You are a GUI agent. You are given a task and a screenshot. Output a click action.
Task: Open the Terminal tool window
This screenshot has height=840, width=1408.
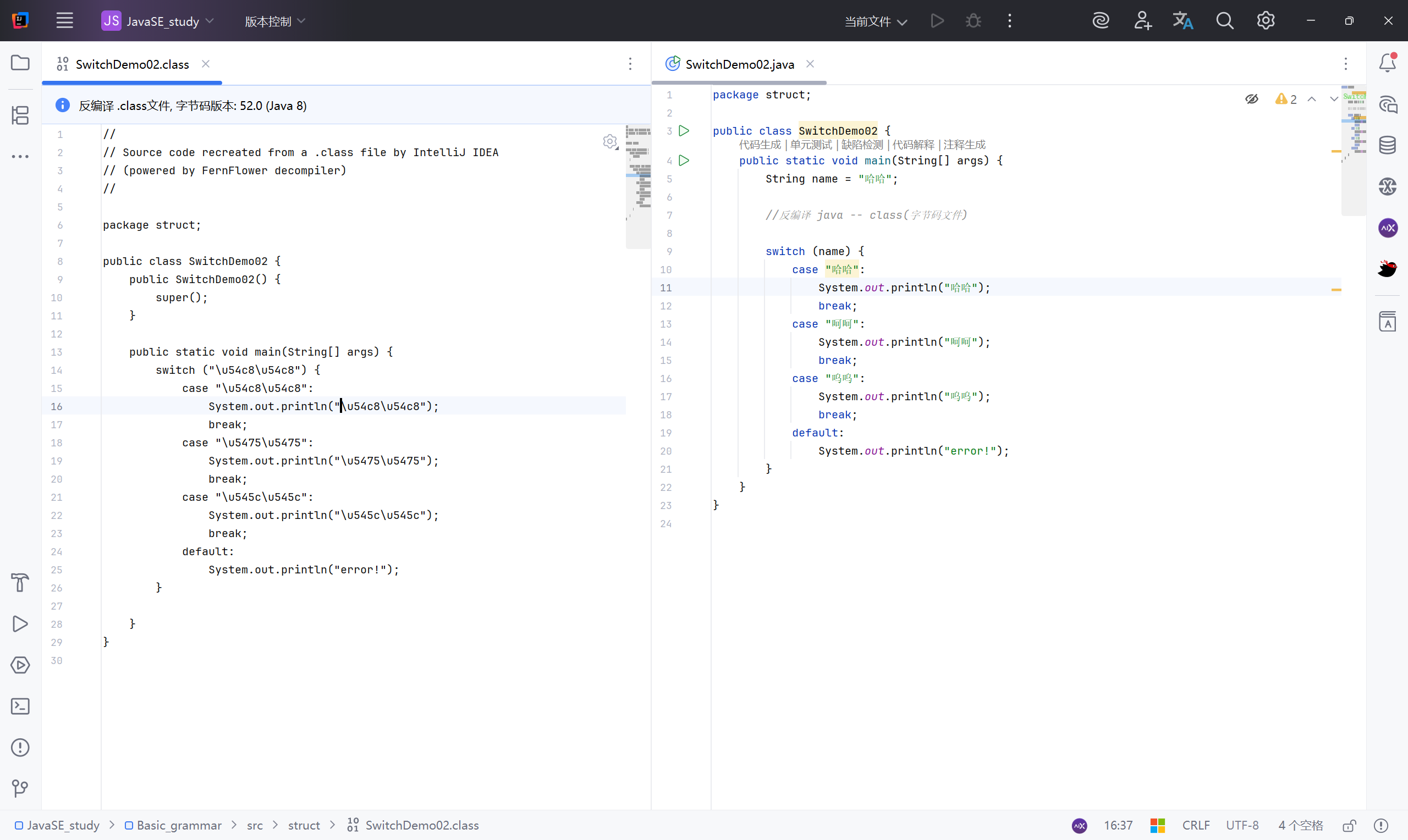[20, 706]
